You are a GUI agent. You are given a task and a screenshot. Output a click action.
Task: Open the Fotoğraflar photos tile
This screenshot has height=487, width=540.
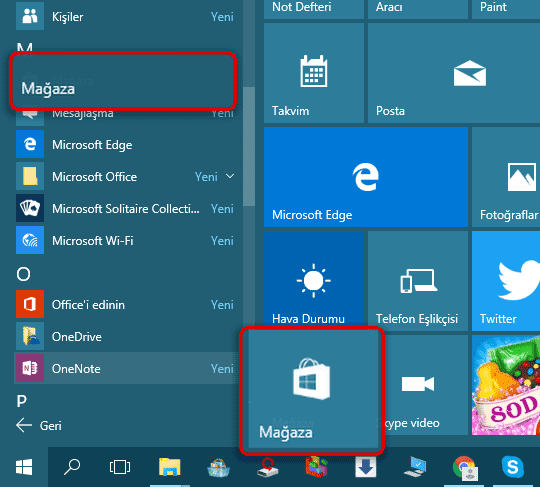click(506, 177)
